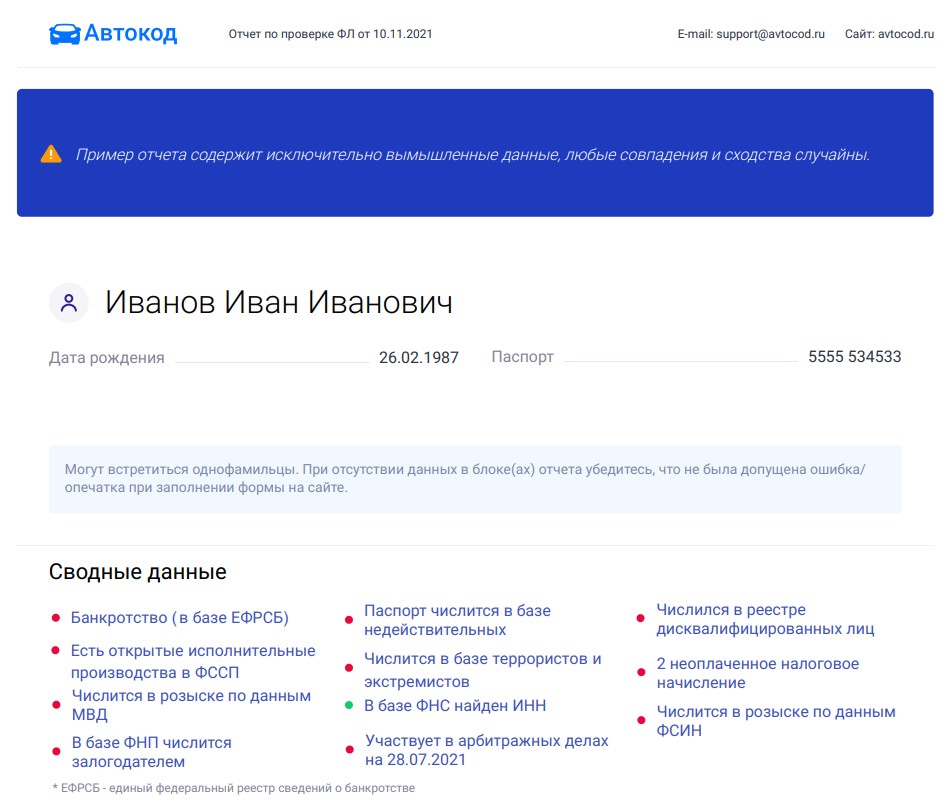
Task: Open Паспорт числится в базе недействительных
Action: tap(457, 620)
